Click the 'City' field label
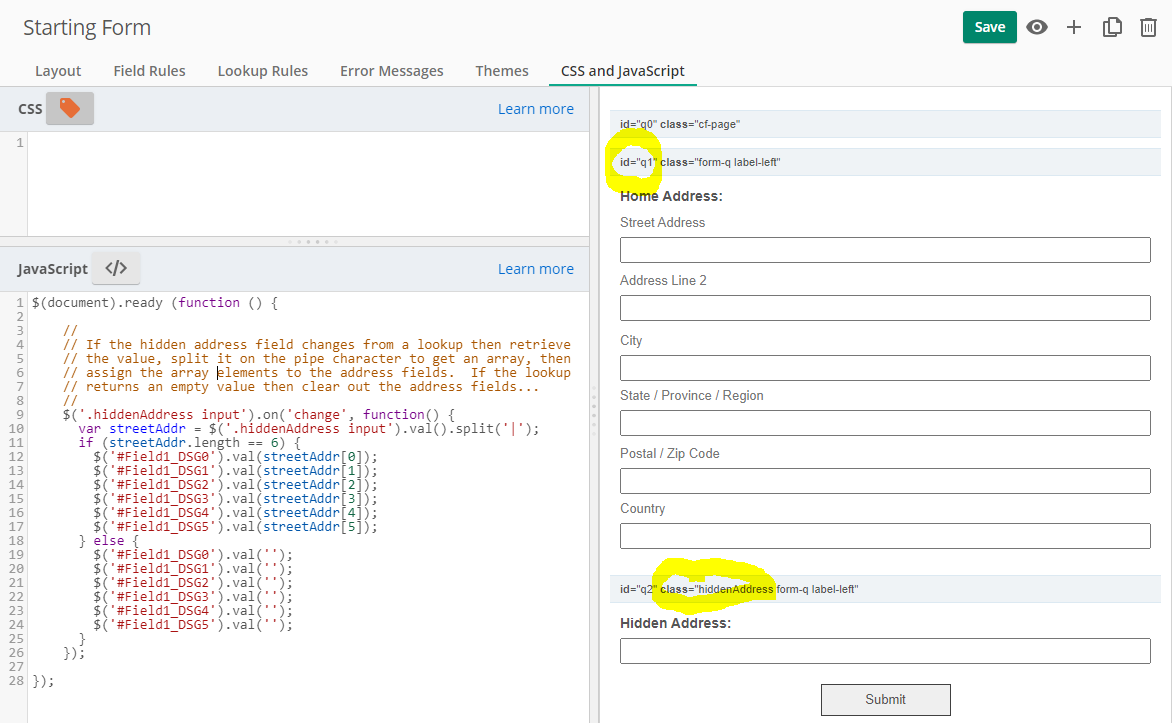The height and width of the screenshot is (723, 1172). [x=631, y=340]
